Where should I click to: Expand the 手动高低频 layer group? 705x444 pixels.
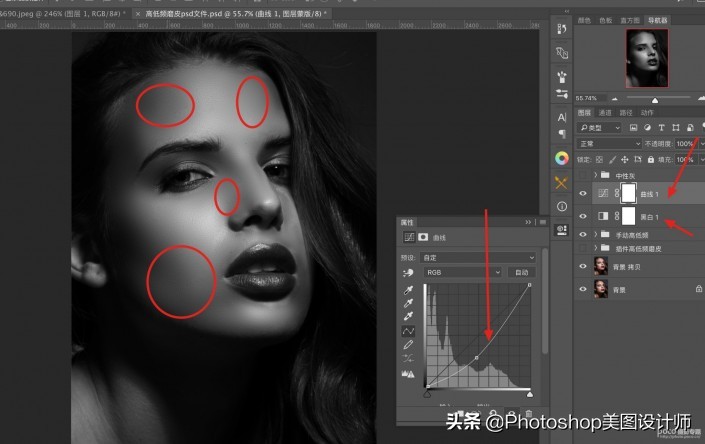point(598,235)
